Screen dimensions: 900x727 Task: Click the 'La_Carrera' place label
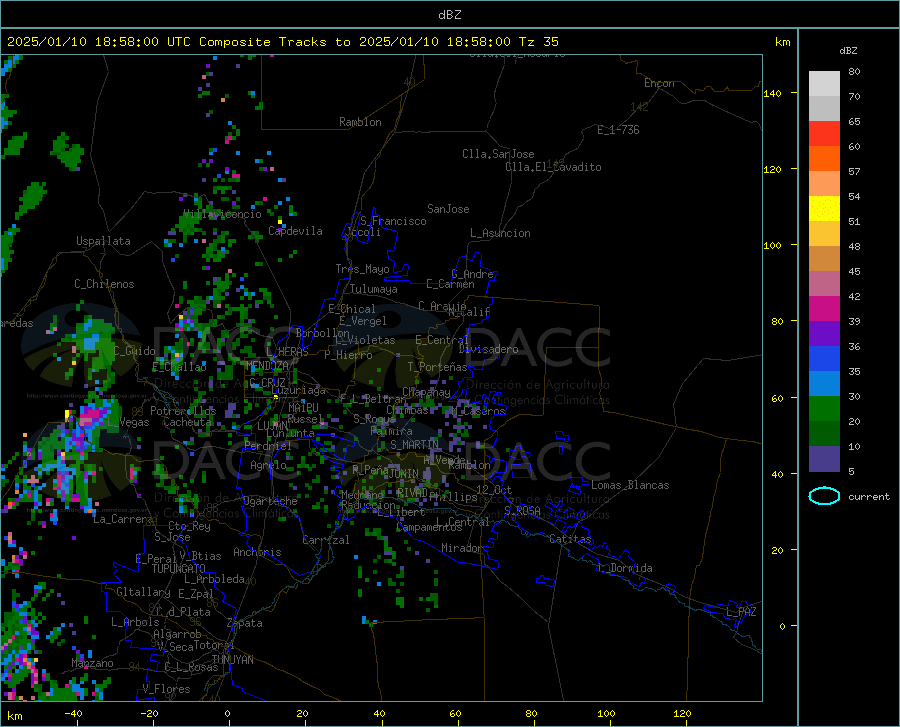123,519
